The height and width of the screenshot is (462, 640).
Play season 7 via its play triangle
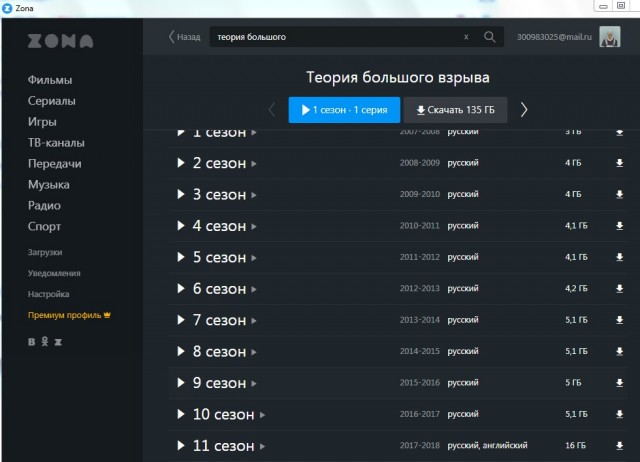181,320
